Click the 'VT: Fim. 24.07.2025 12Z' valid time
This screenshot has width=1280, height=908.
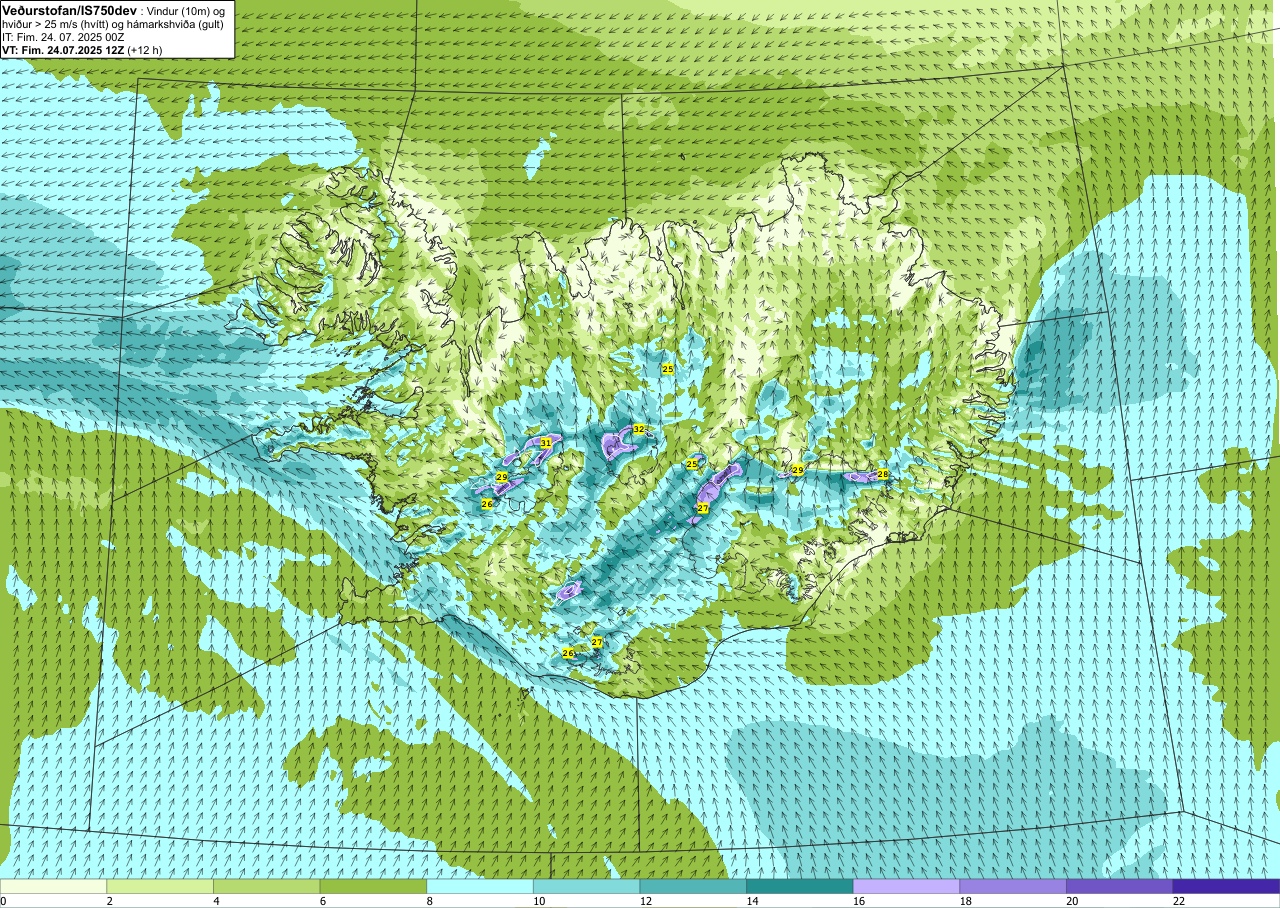pyautogui.click(x=64, y=49)
